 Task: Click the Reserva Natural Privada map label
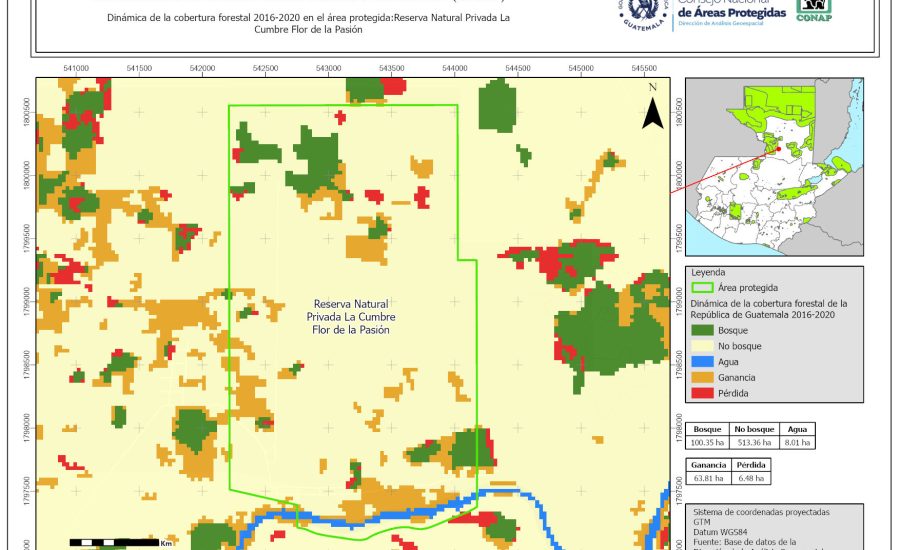351,316
